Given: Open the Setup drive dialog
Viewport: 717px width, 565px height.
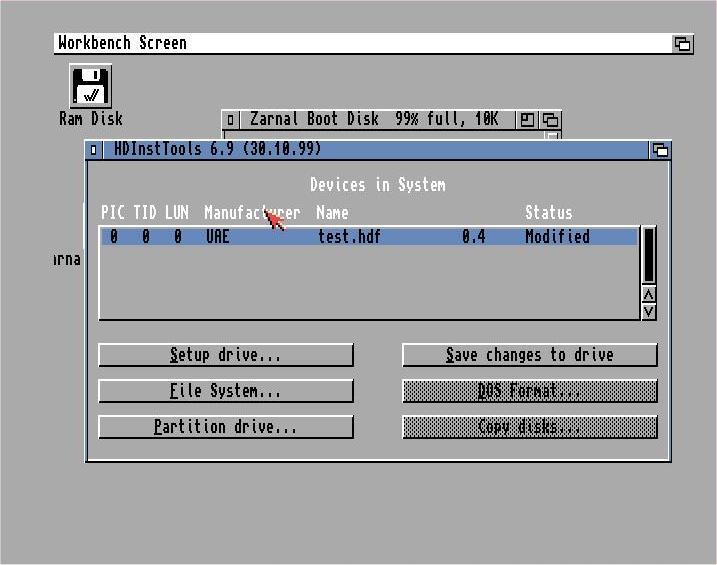Looking at the screenshot, I should pos(226,355).
